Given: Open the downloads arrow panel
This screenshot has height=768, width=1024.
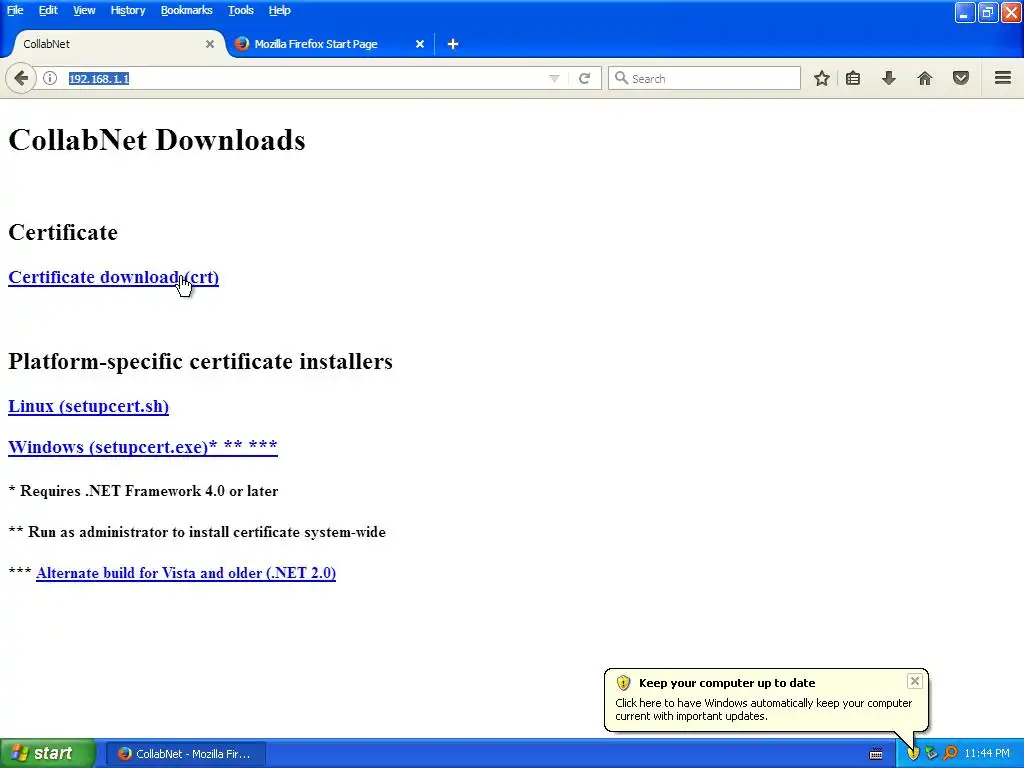Looking at the screenshot, I should click(x=888, y=78).
